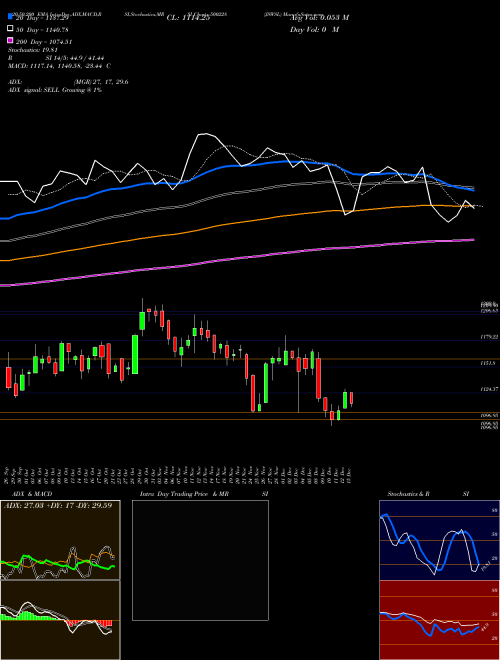This screenshot has height=660, width=500.
Task: Click the magenta 200 Day EMA legend swatch
Action: pos(11,41)
